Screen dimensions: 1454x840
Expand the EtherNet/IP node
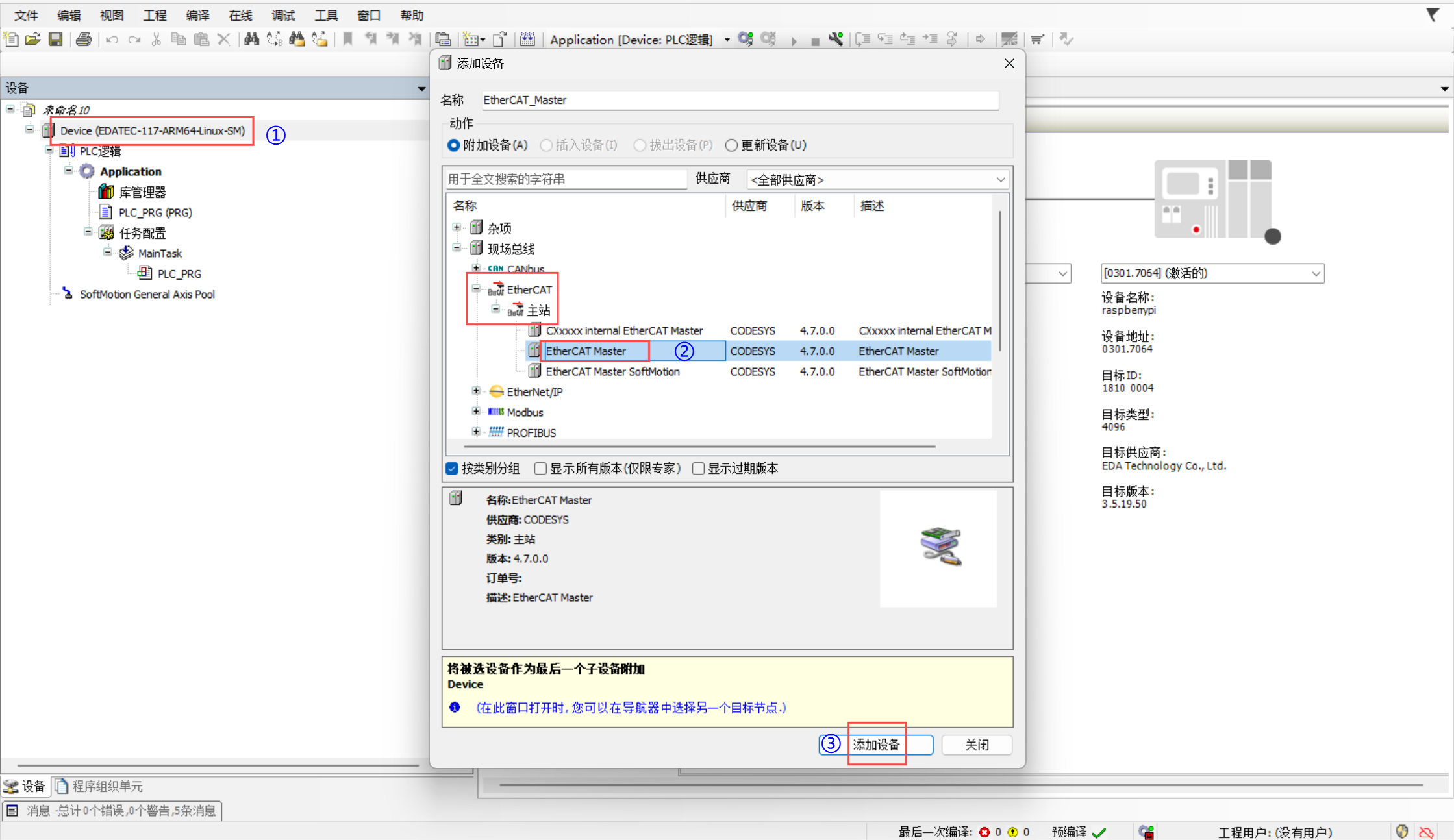(x=476, y=391)
